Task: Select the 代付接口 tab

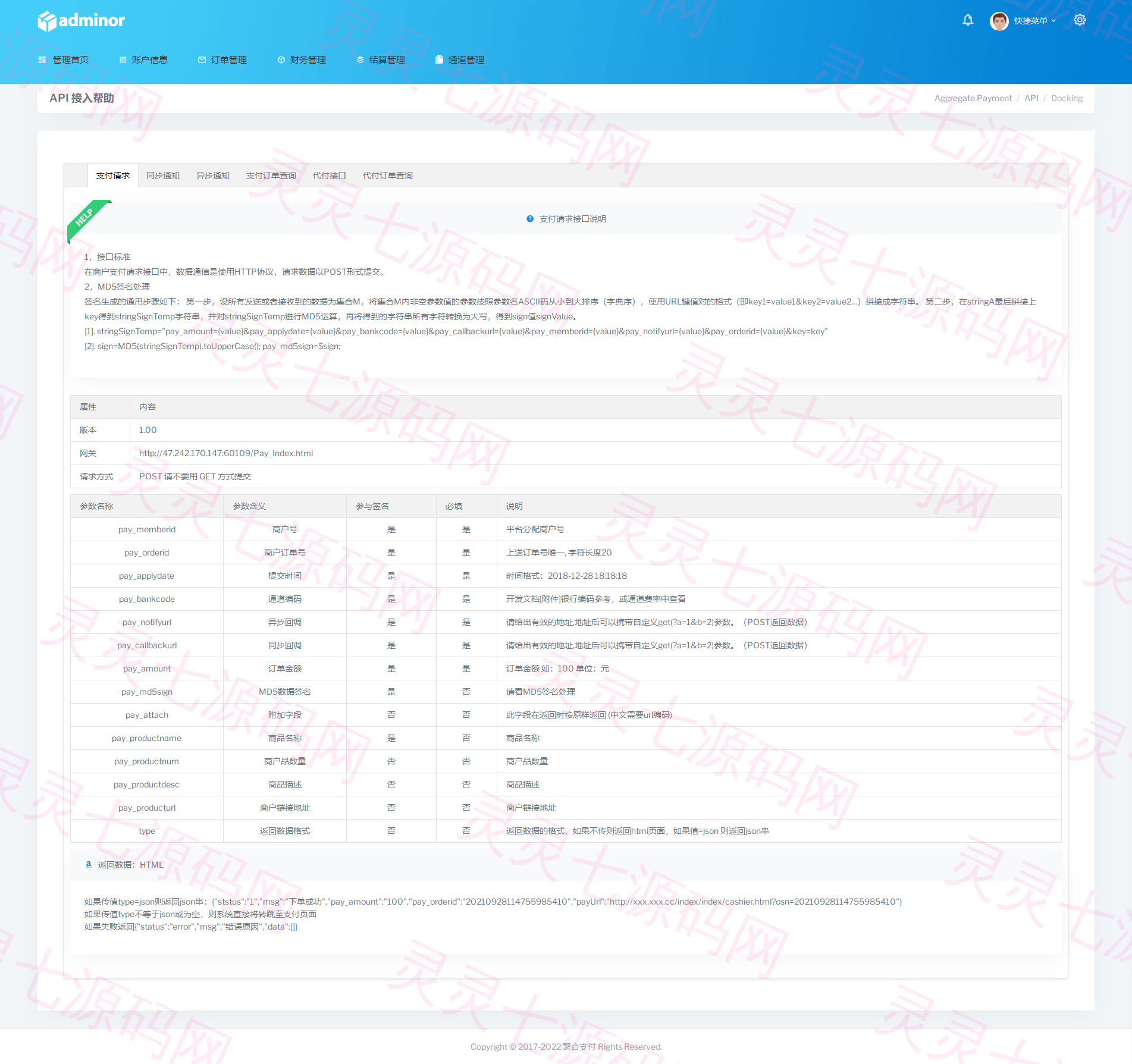Action: pyautogui.click(x=330, y=175)
